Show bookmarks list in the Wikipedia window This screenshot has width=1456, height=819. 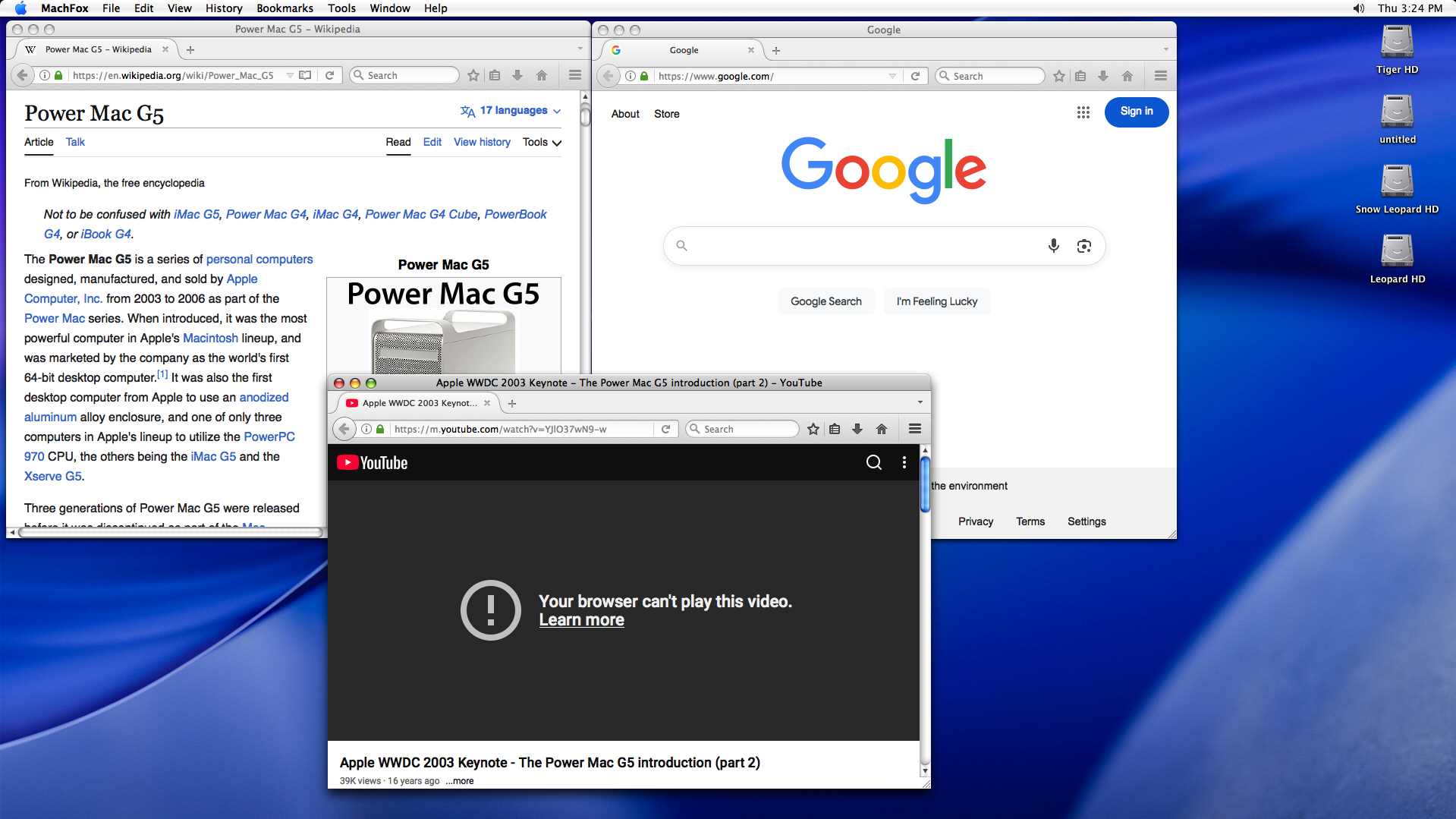pyautogui.click(x=495, y=75)
